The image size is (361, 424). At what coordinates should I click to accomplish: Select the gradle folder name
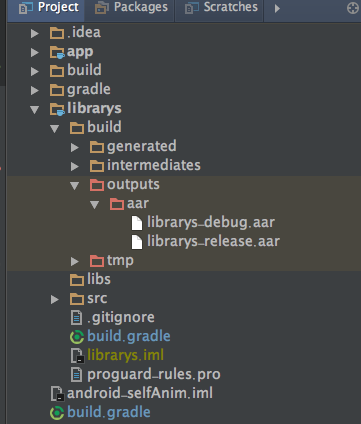point(89,89)
